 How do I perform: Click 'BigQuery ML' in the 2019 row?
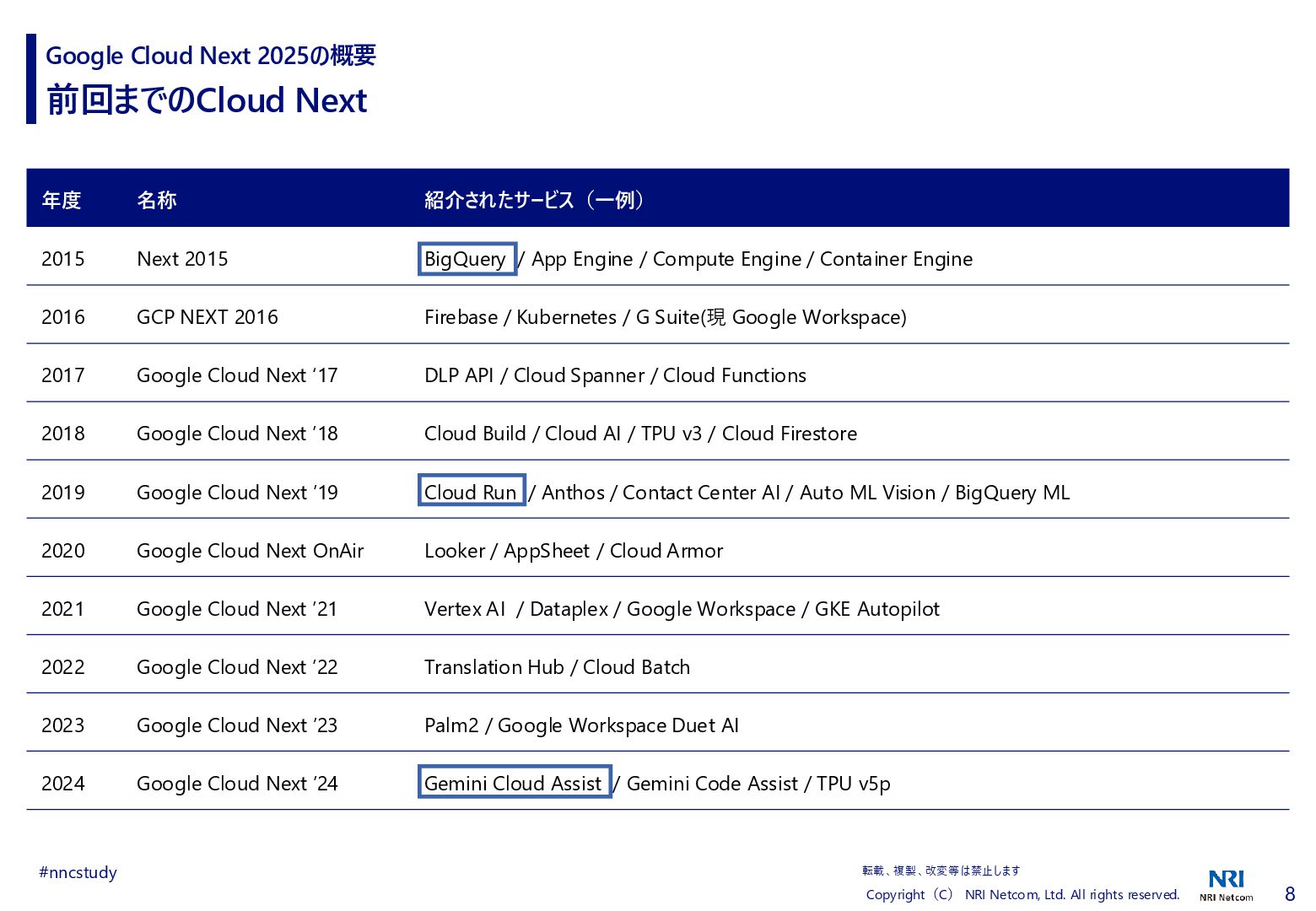point(1012,493)
